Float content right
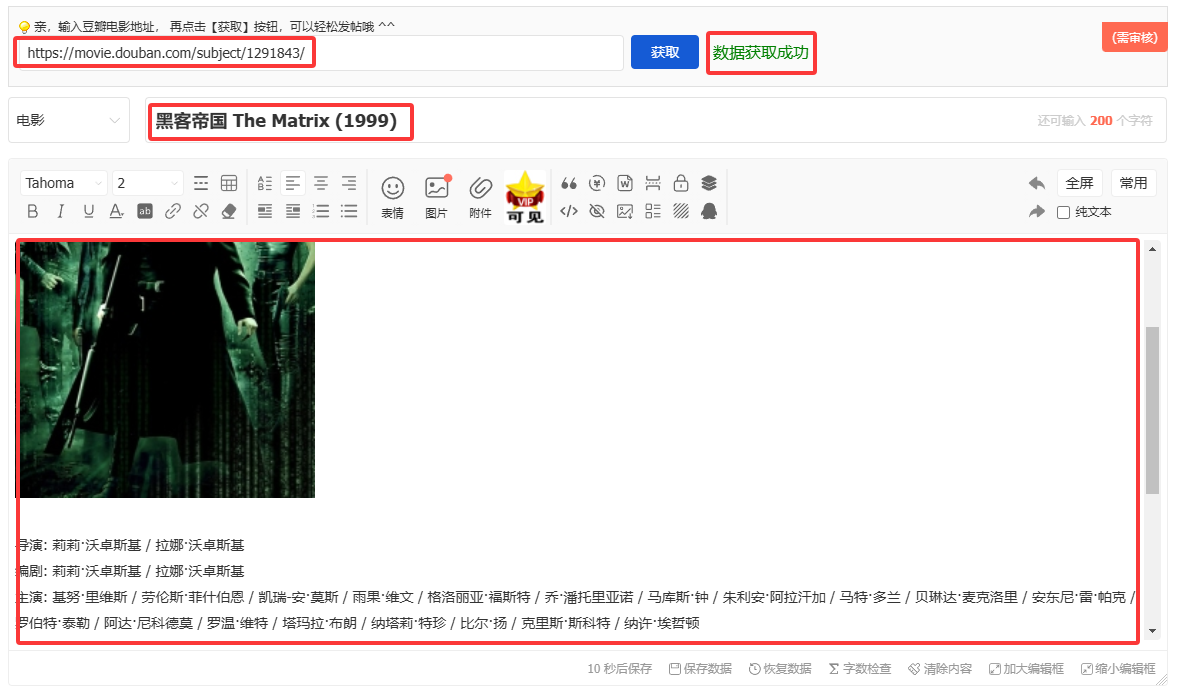1177x693 pixels. 293,212
